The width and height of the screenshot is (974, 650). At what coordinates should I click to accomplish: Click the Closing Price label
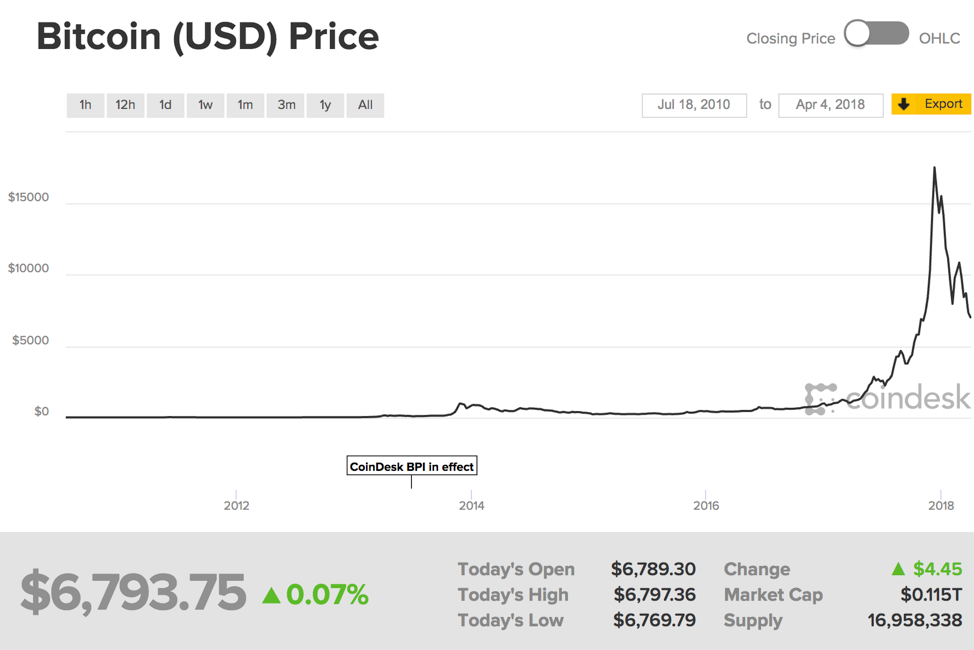790,38
